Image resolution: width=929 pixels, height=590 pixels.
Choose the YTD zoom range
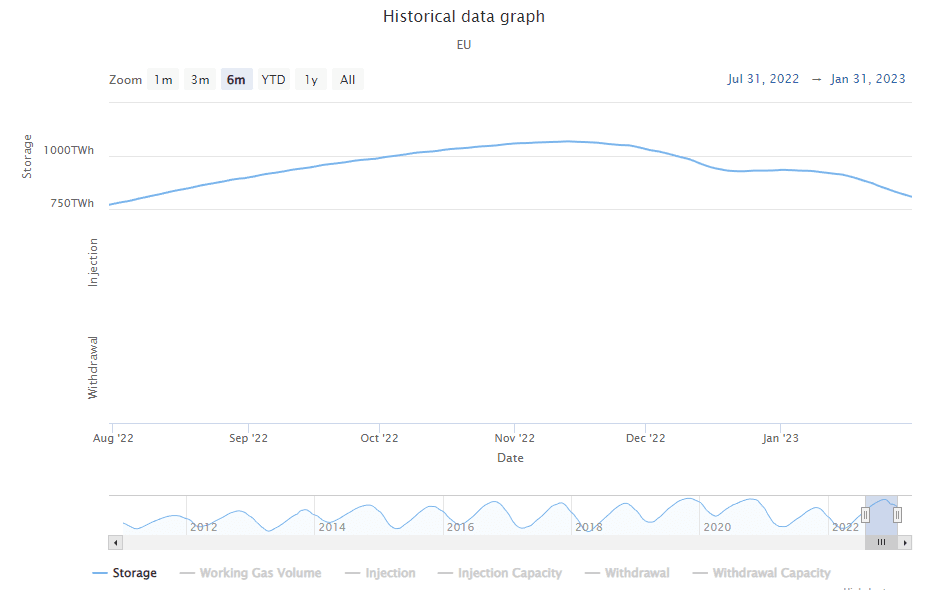[x=273, y=79]
